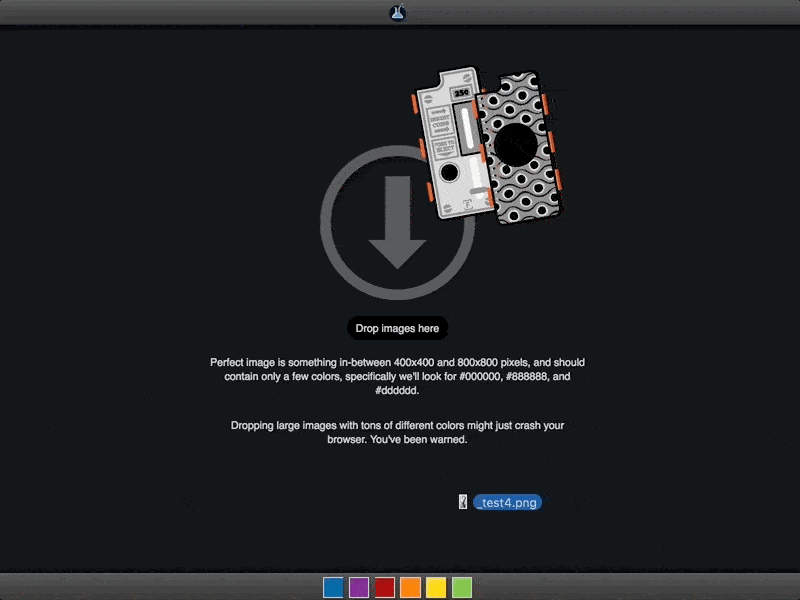This screenshot has height=600, width=800.
Task: Select the red color swatch in the dock
Action: pyautogui.click(x=384, y=587)
